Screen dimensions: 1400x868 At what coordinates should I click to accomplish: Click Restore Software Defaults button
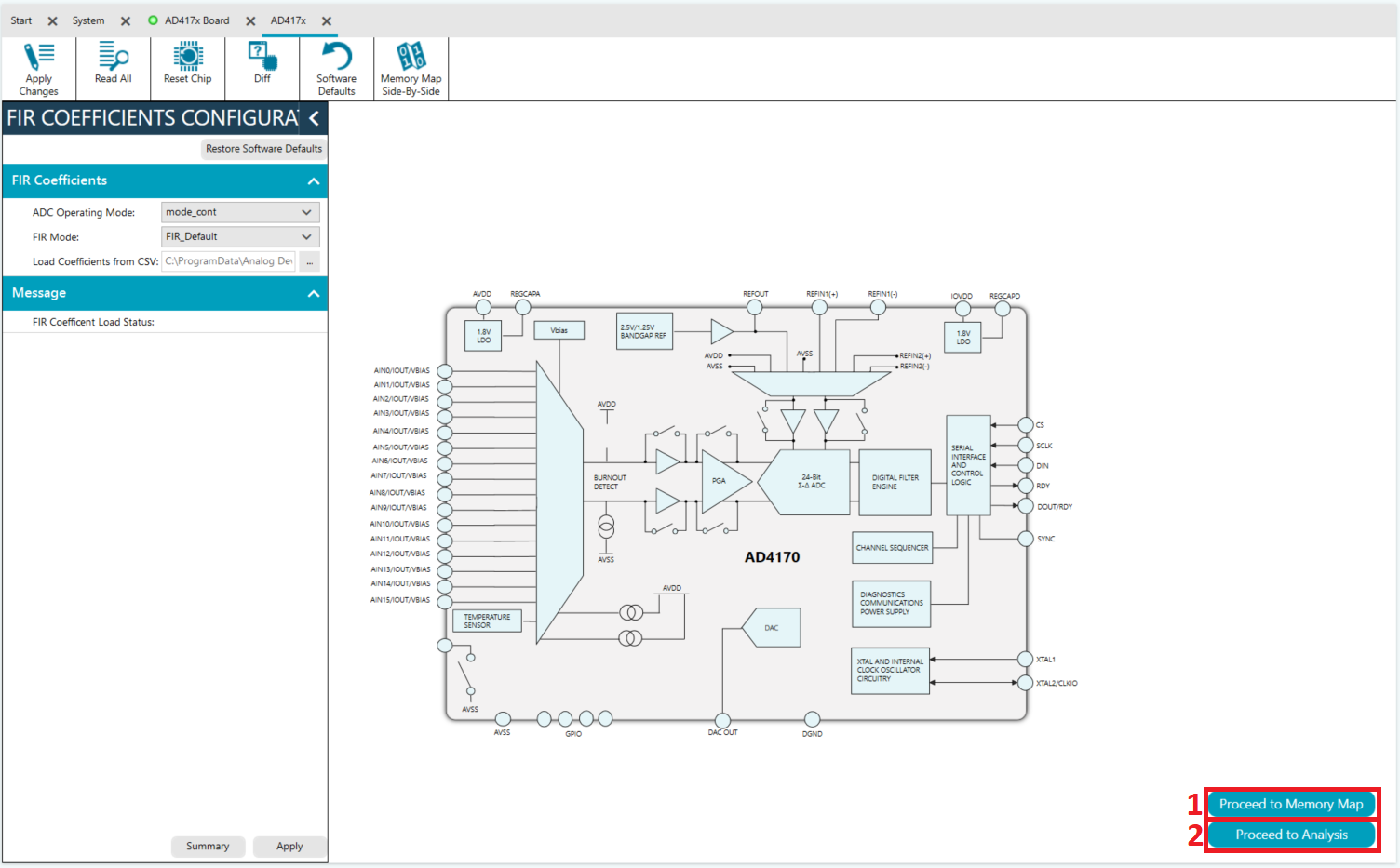[263, 149]
